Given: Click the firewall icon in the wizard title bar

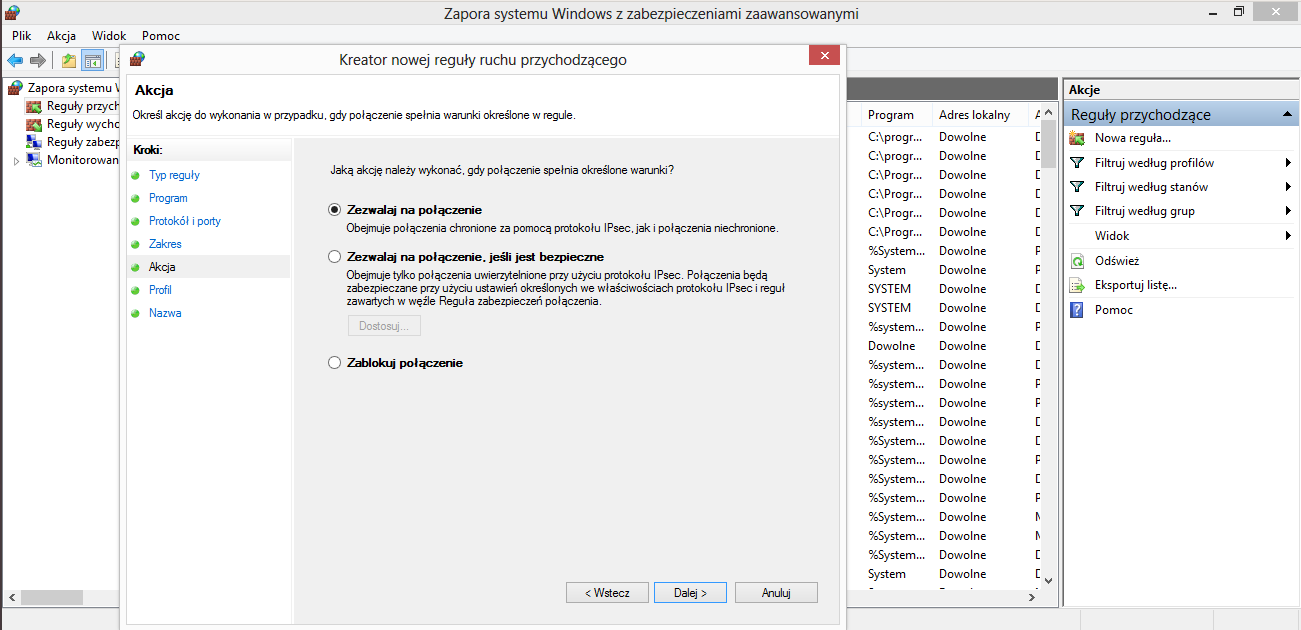Looking at the screenshot, I should 137,59.
